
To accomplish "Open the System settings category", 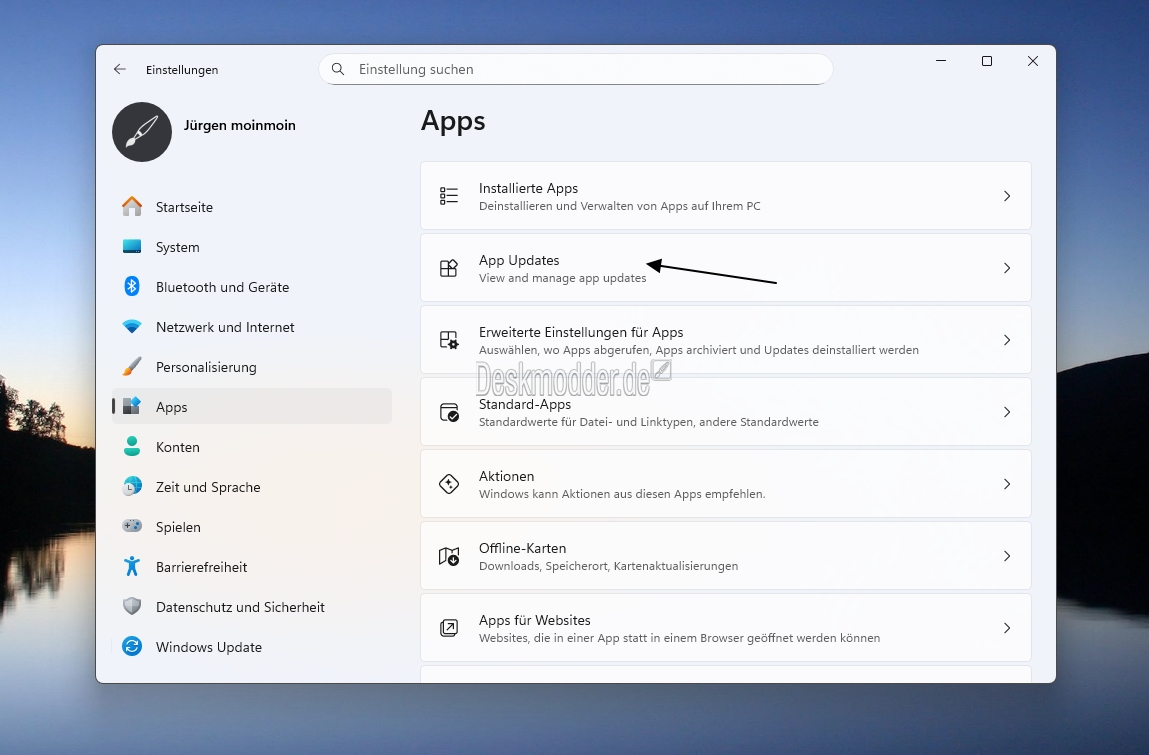I will tap(178, 247).
